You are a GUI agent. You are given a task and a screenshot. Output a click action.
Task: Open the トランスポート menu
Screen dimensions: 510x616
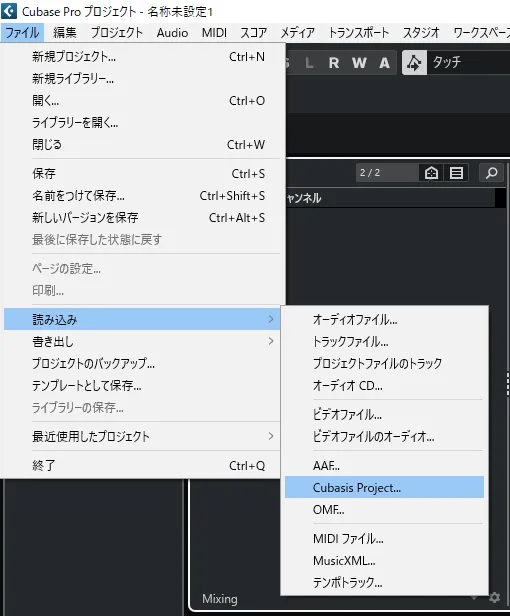(x=359, y=33)
